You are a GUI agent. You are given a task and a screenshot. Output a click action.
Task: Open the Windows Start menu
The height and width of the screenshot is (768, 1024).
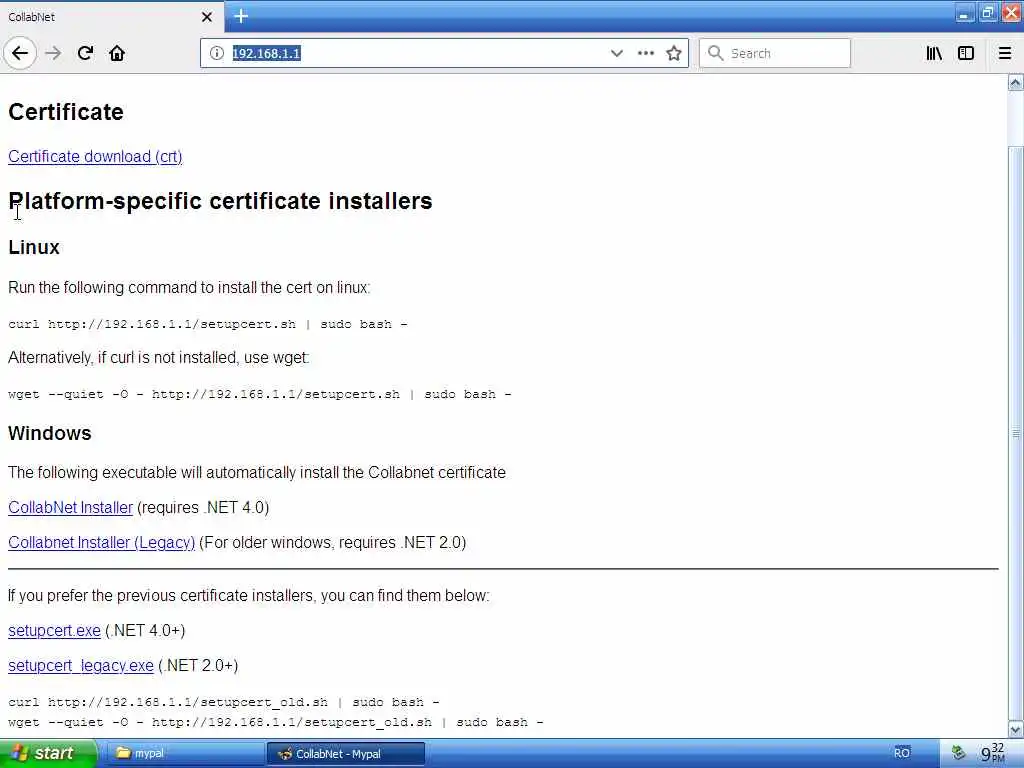tap(47, 754)
